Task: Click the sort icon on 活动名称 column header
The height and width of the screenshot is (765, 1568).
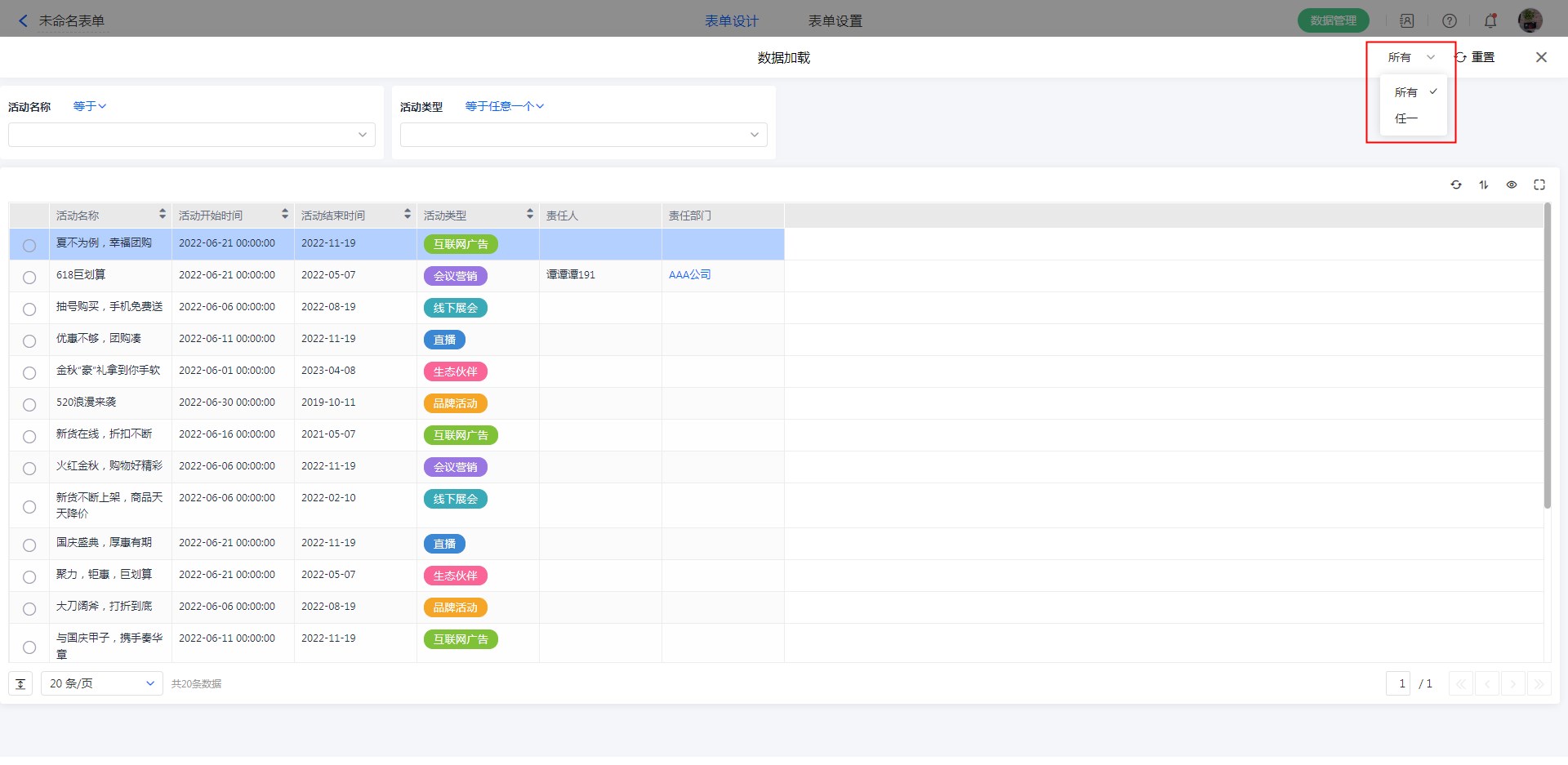Action: [x=163, y=215]
